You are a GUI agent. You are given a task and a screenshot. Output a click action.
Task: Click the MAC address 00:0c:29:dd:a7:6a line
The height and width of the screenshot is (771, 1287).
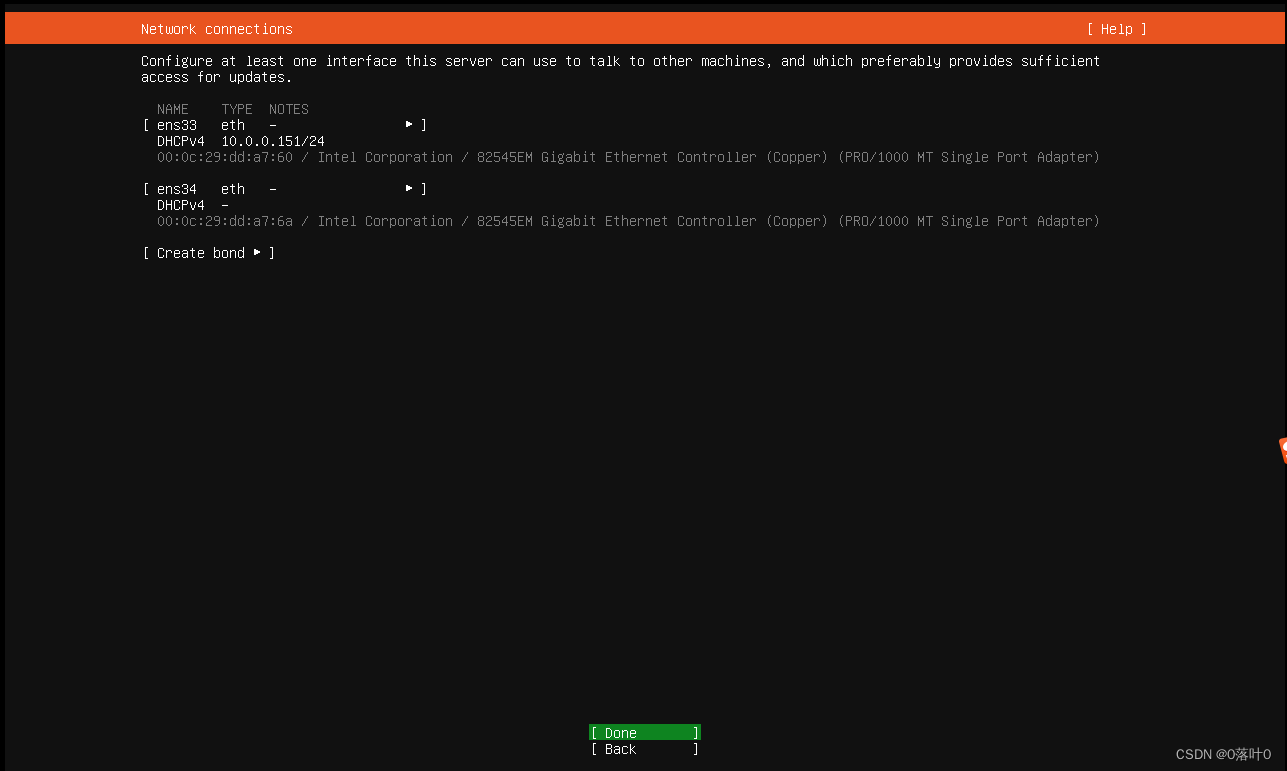[628, 221]
